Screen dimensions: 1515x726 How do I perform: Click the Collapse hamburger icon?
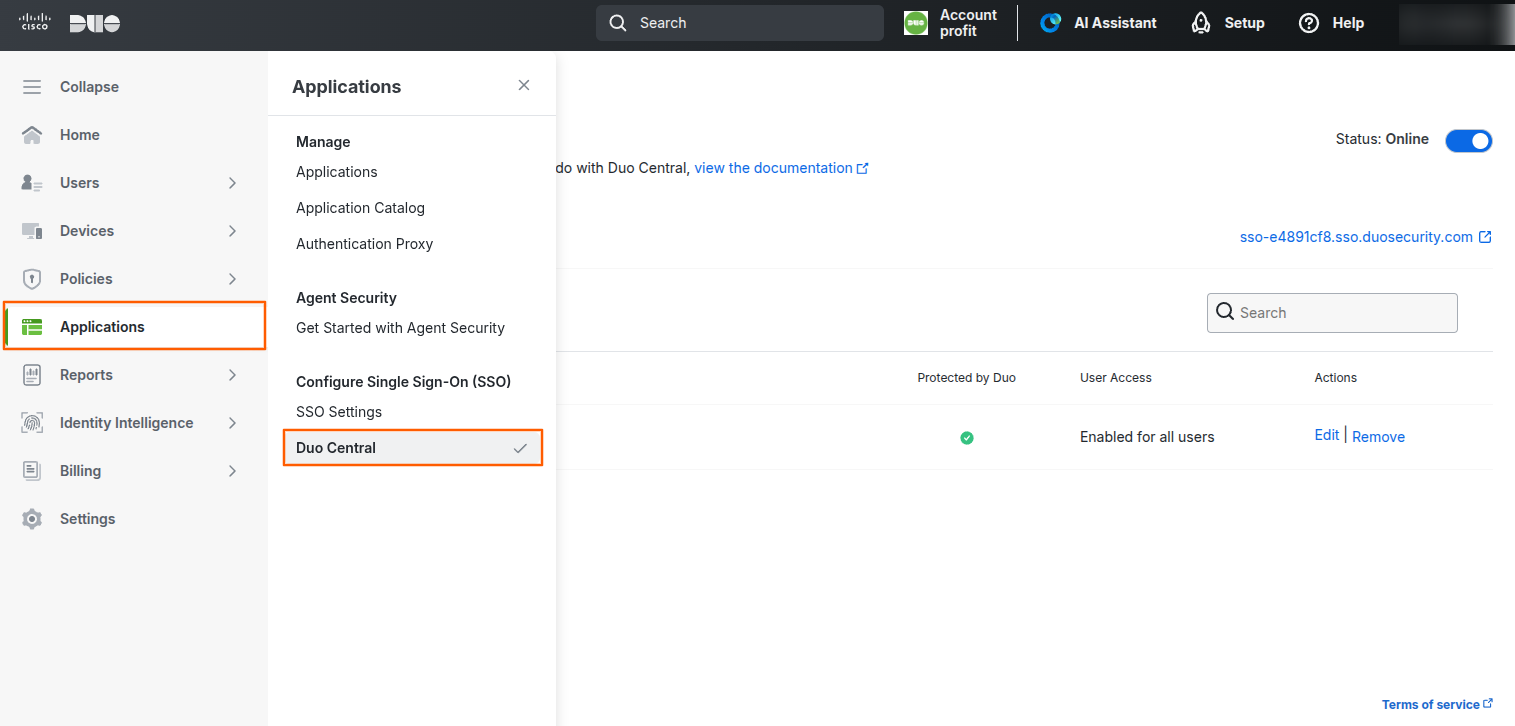tap(32, 87)
